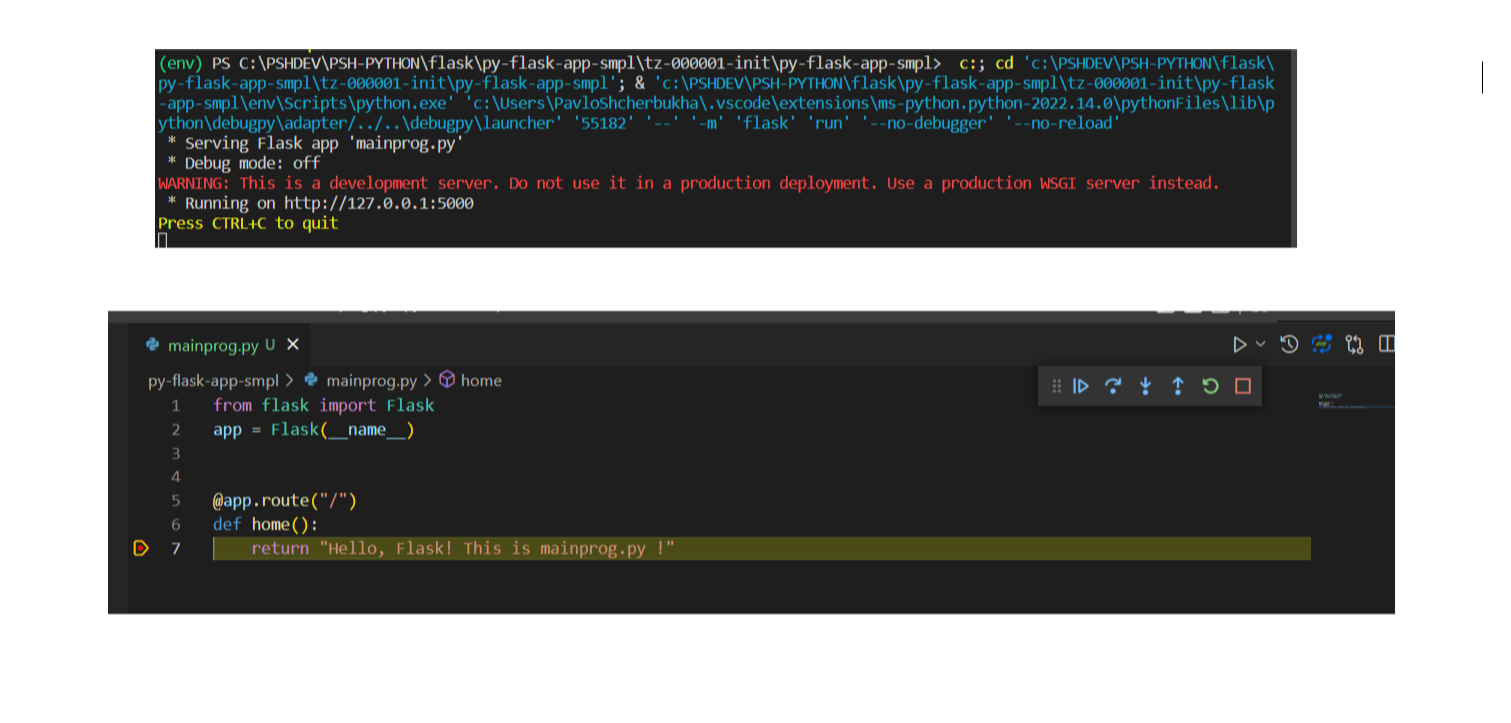Click the source control compare changes icon
The height and width of the screenshot is (723, 1511).
point(1355,345)
